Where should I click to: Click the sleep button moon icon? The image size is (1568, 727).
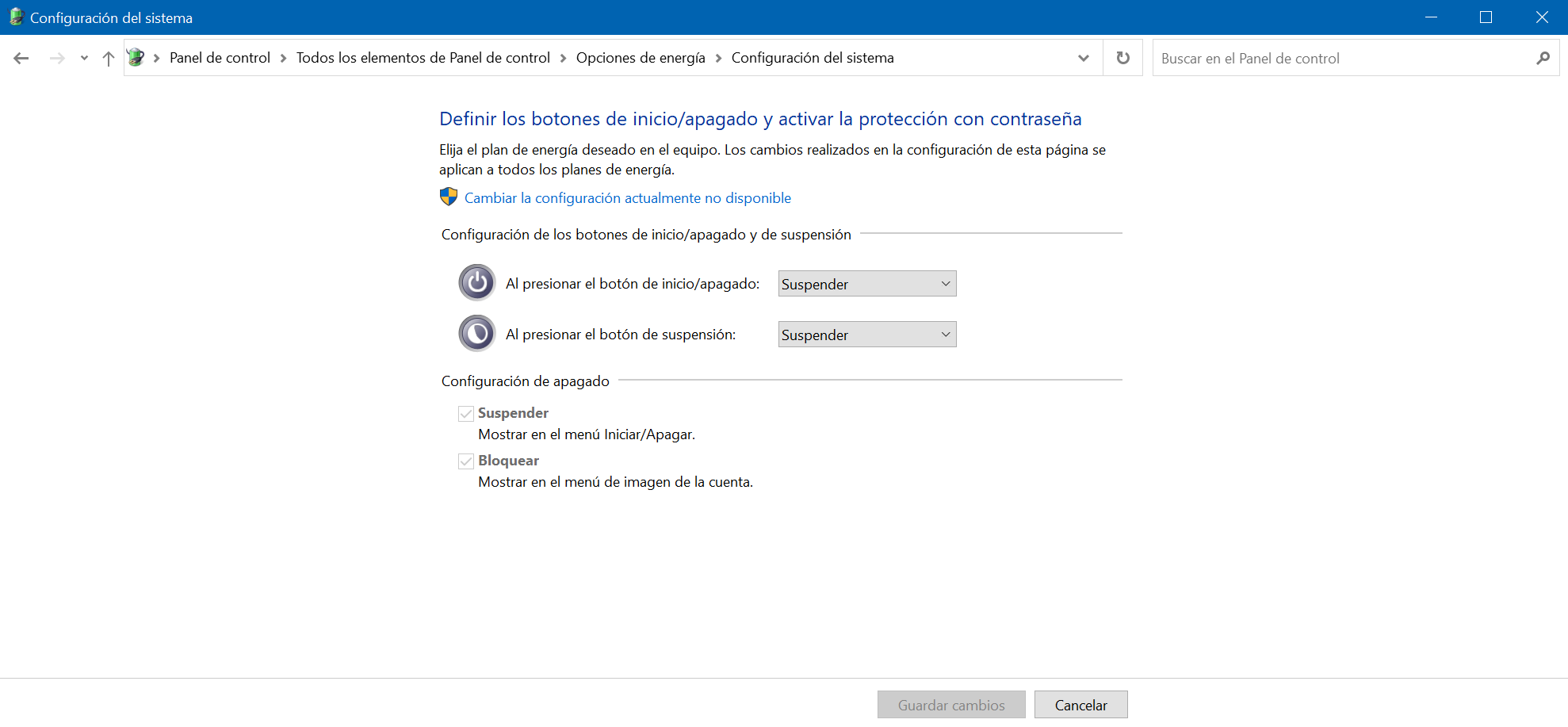coord(477,334)
